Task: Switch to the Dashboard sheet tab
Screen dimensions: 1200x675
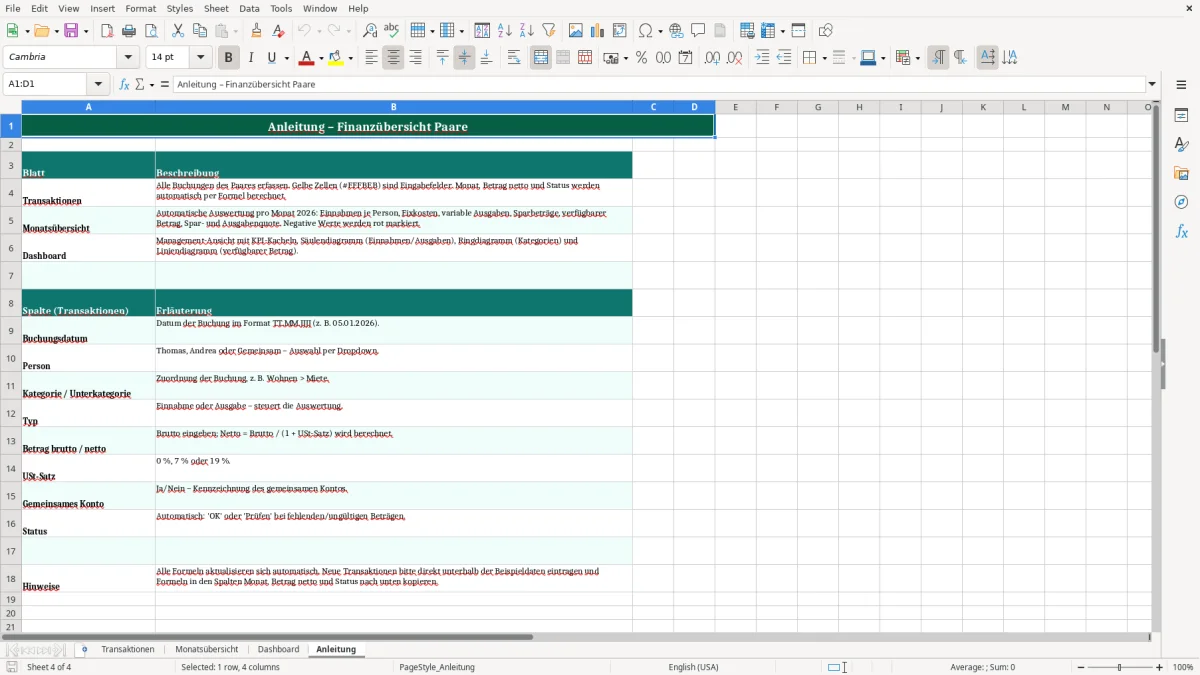Action: [x=278, y=649]
